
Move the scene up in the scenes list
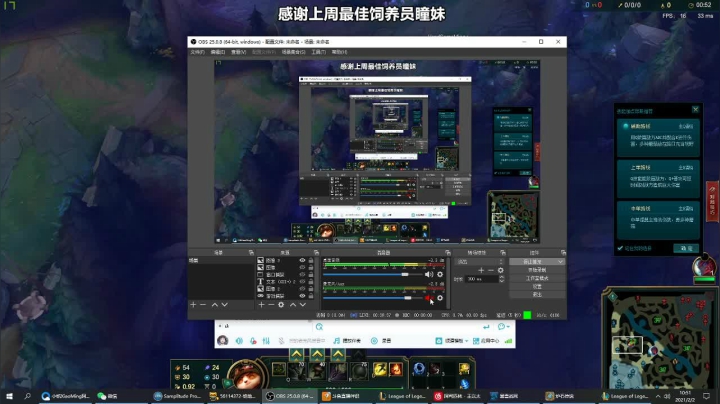coord(214,305)
